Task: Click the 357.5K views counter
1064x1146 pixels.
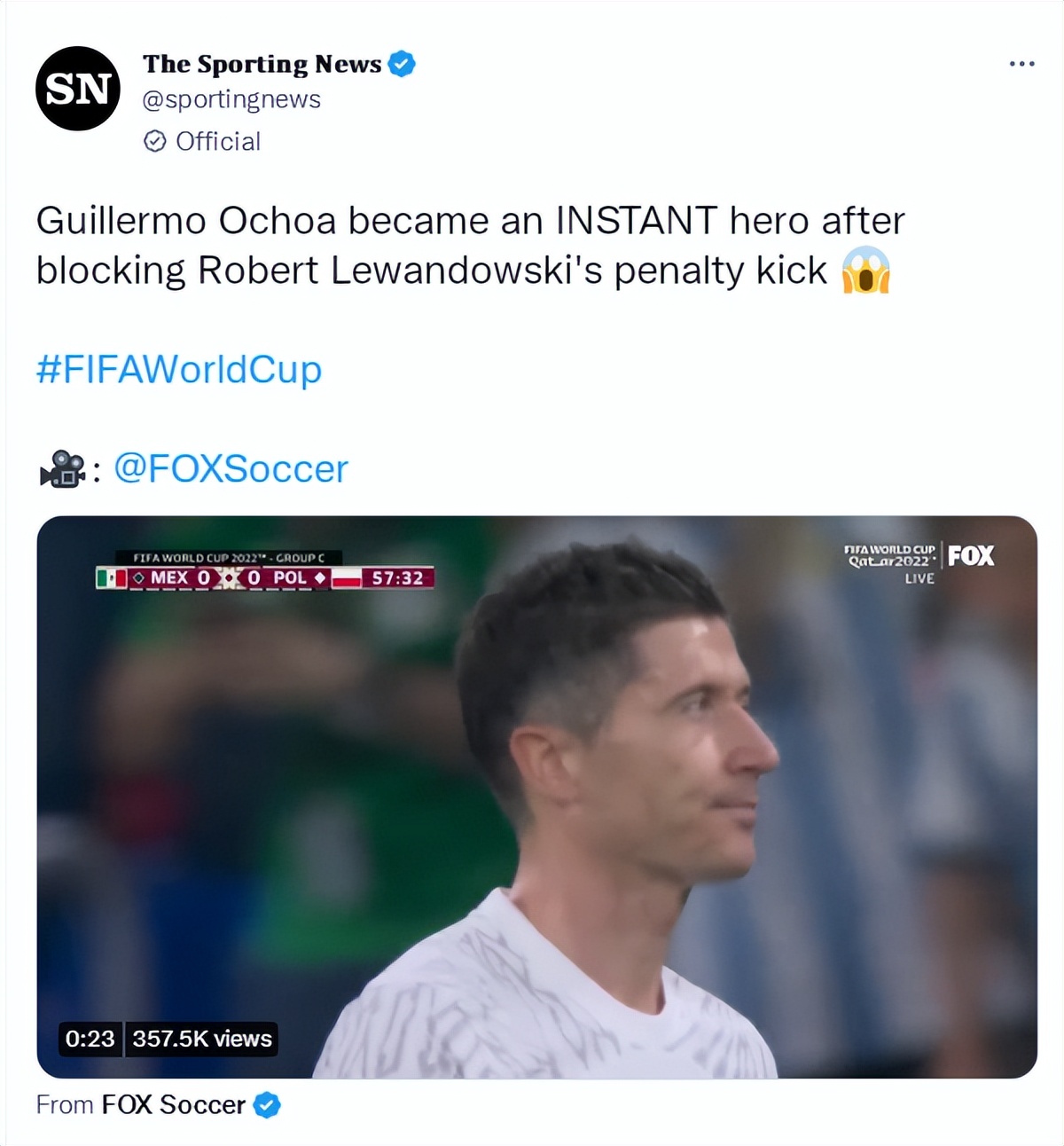Action: point(202,1039)
